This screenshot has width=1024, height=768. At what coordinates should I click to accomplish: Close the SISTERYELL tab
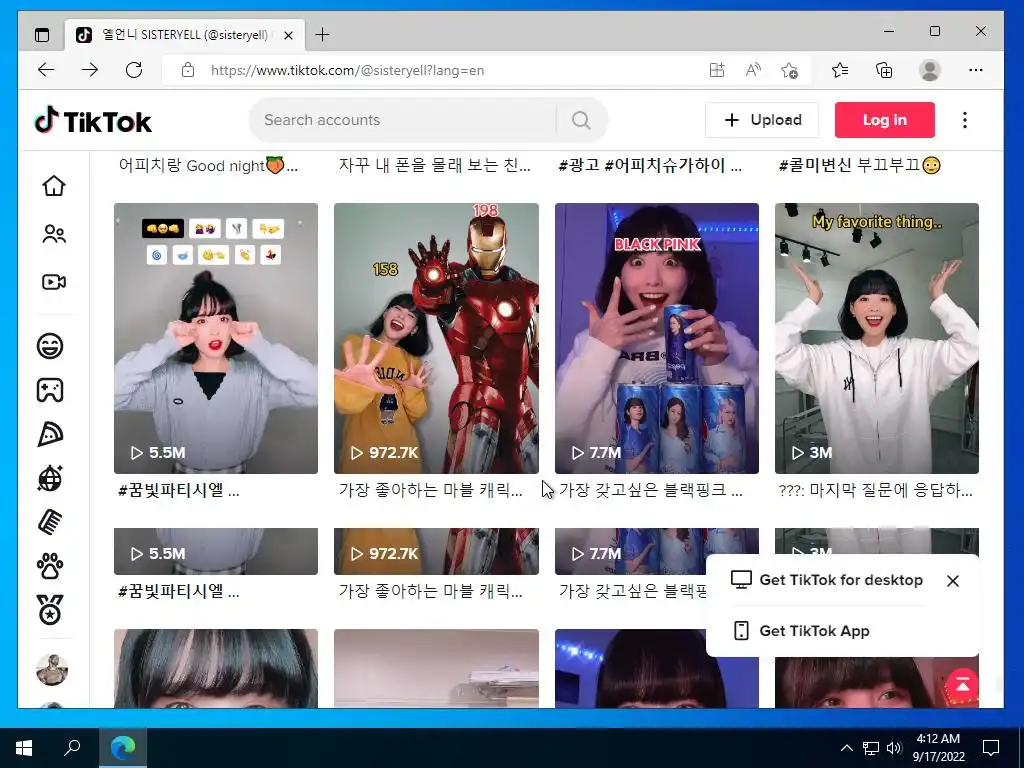pos(288,35)
